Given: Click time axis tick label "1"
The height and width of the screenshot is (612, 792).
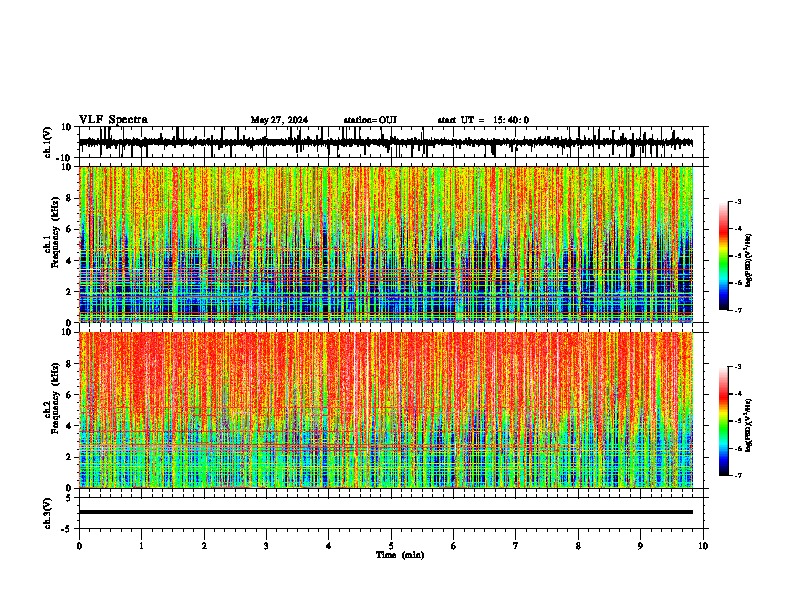Looking at the screenshot, I should [141, 546].
